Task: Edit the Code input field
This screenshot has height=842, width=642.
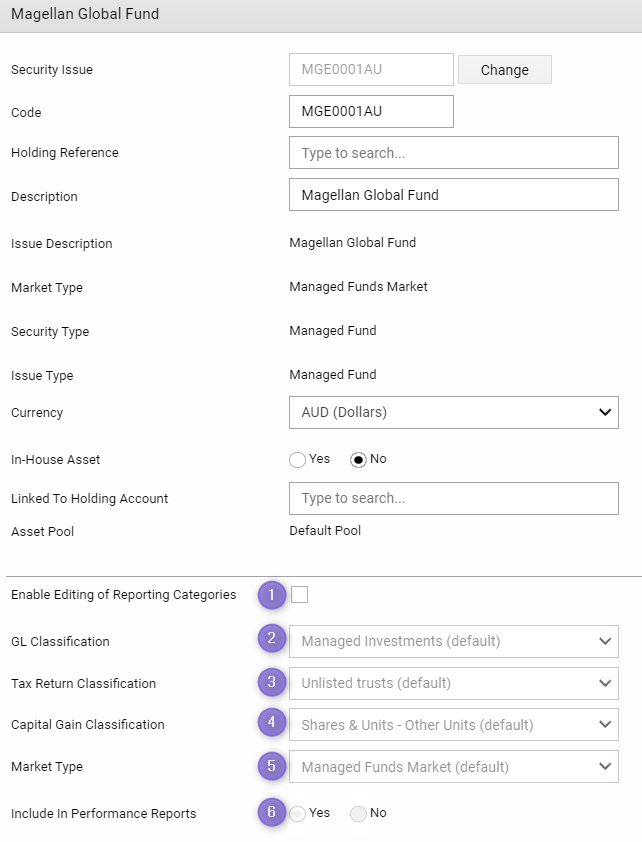Action: (371, 112)
